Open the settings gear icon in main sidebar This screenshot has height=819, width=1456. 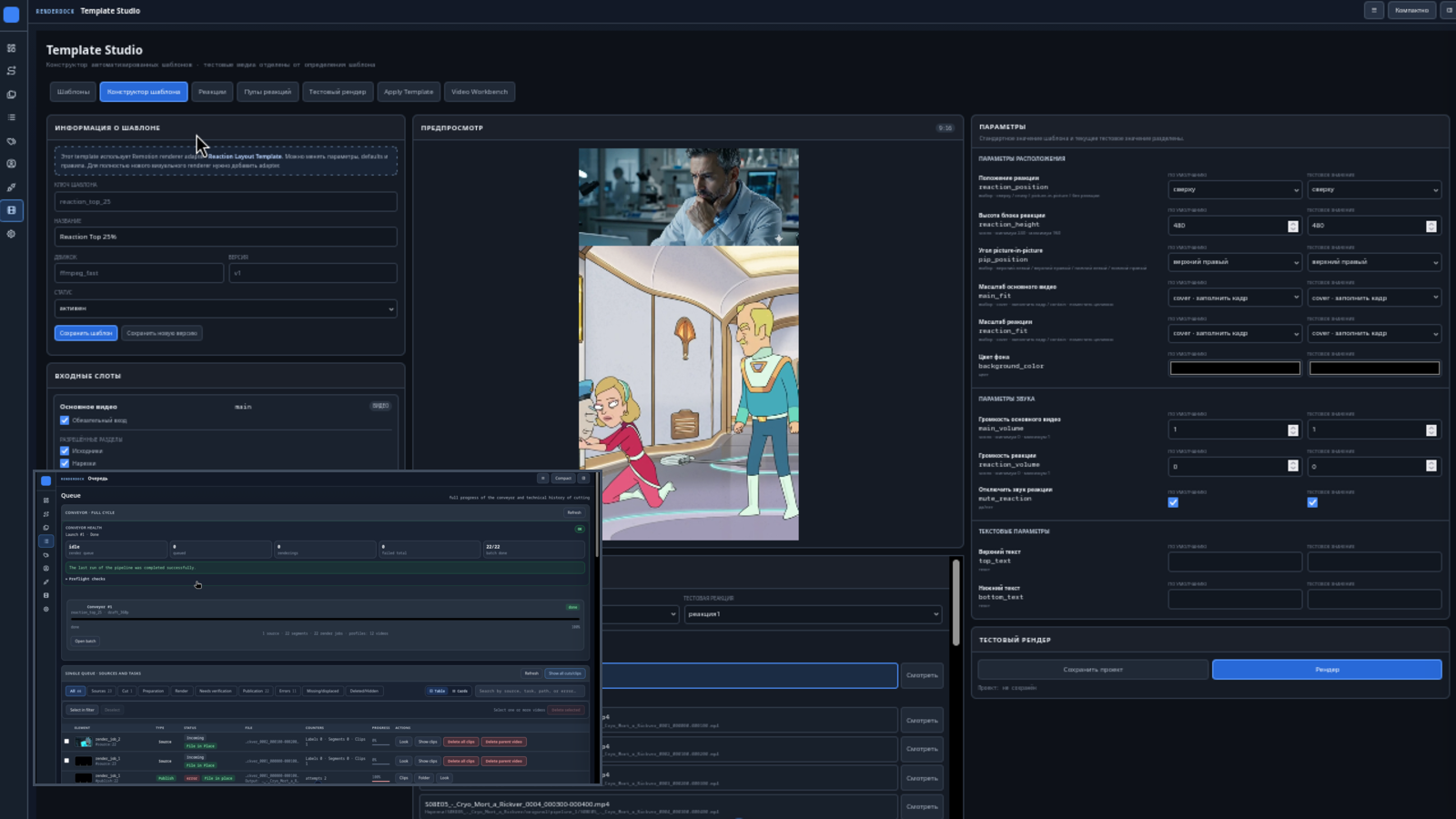pyautogui.click(x=12, y=234)
